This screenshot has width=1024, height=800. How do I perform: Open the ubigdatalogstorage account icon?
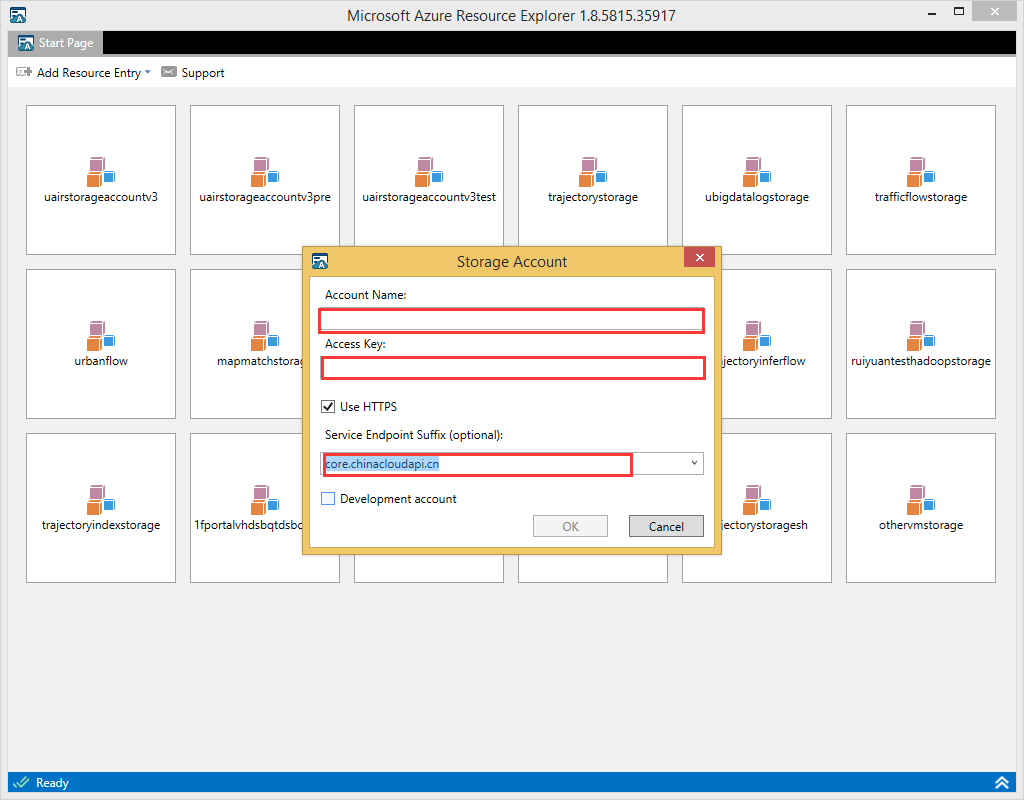pos(757,172)
